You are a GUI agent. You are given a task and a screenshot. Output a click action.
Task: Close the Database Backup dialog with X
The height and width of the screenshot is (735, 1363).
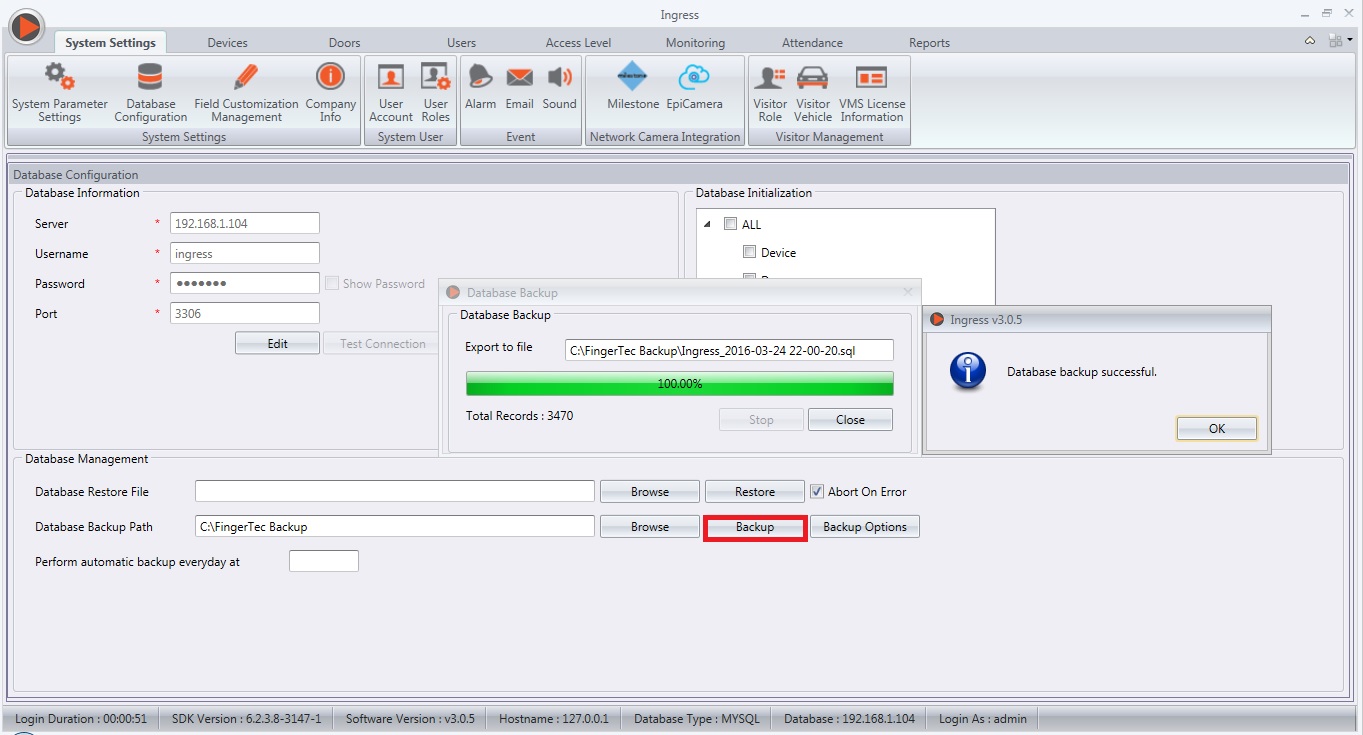(x=907, y=292)
